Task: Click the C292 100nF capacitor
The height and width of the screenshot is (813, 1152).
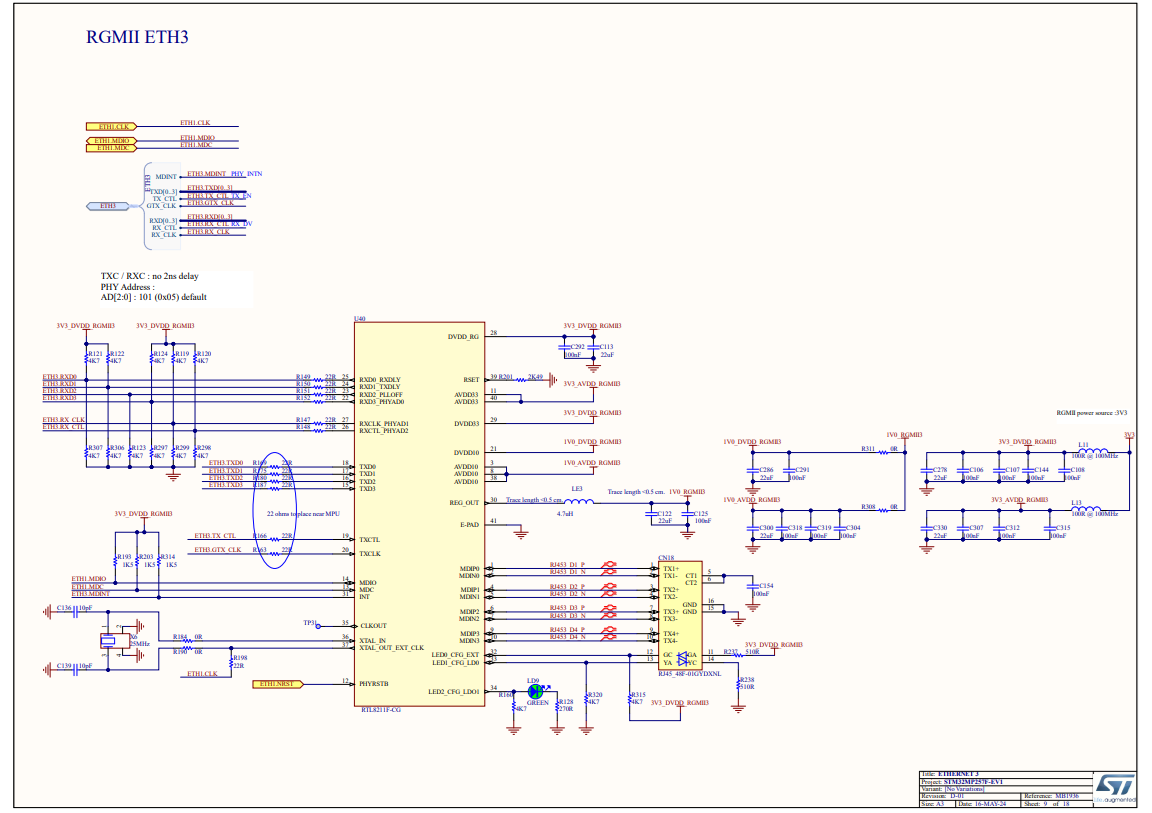Action: click(x=565, y=347)
